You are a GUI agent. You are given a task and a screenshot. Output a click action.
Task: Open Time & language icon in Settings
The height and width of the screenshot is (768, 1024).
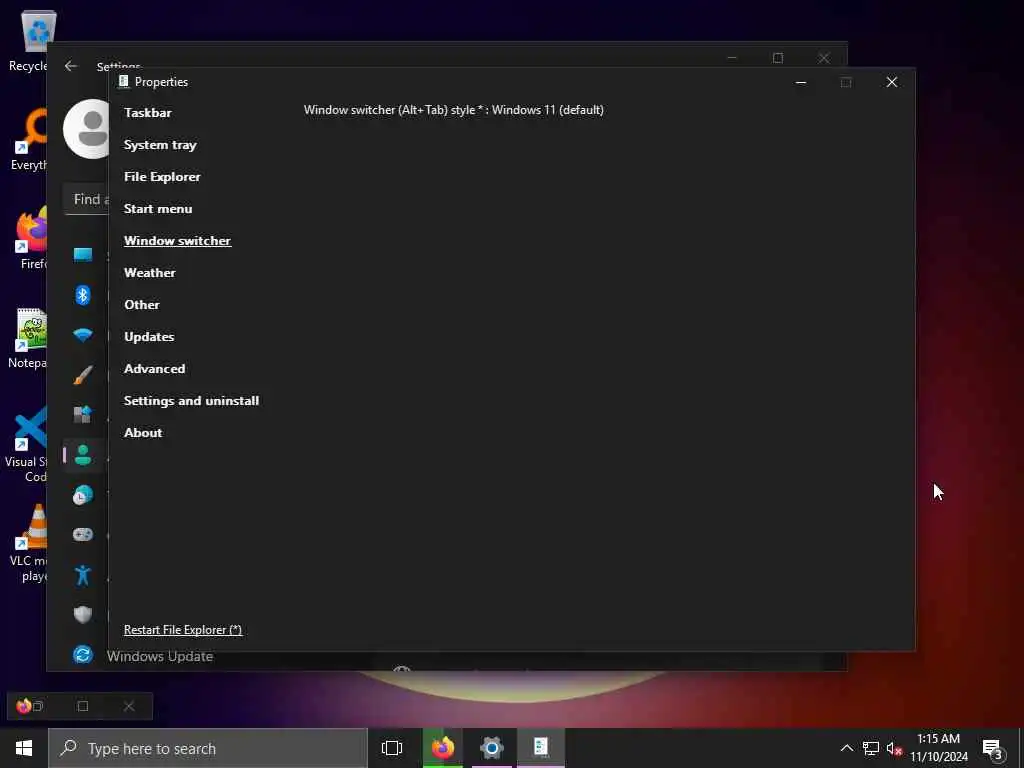83,495
